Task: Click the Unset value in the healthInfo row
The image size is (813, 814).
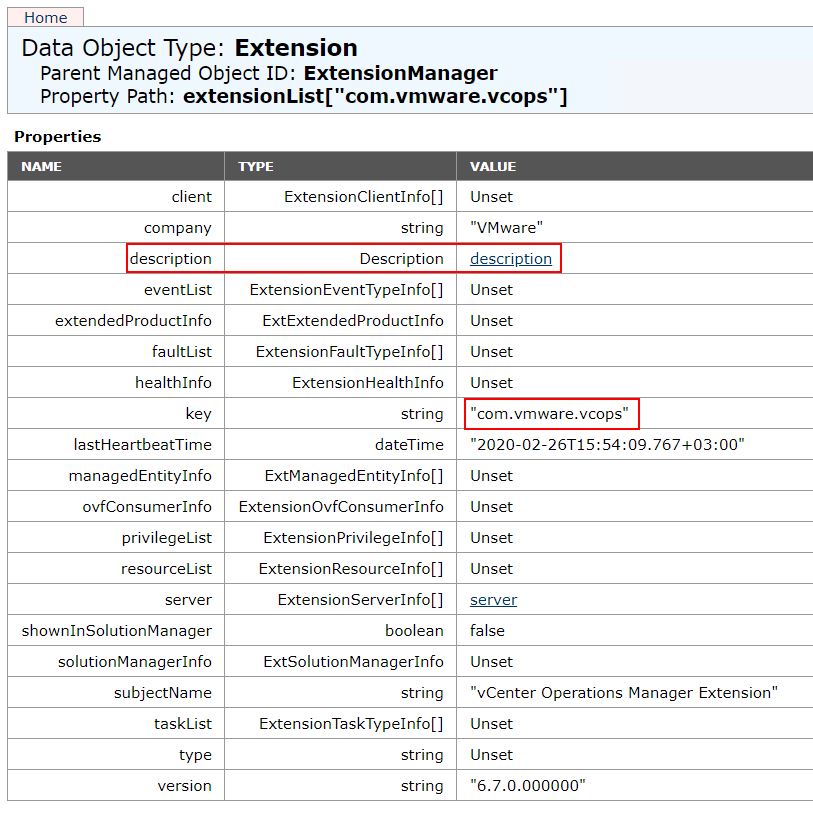Action: coord(491,383)
